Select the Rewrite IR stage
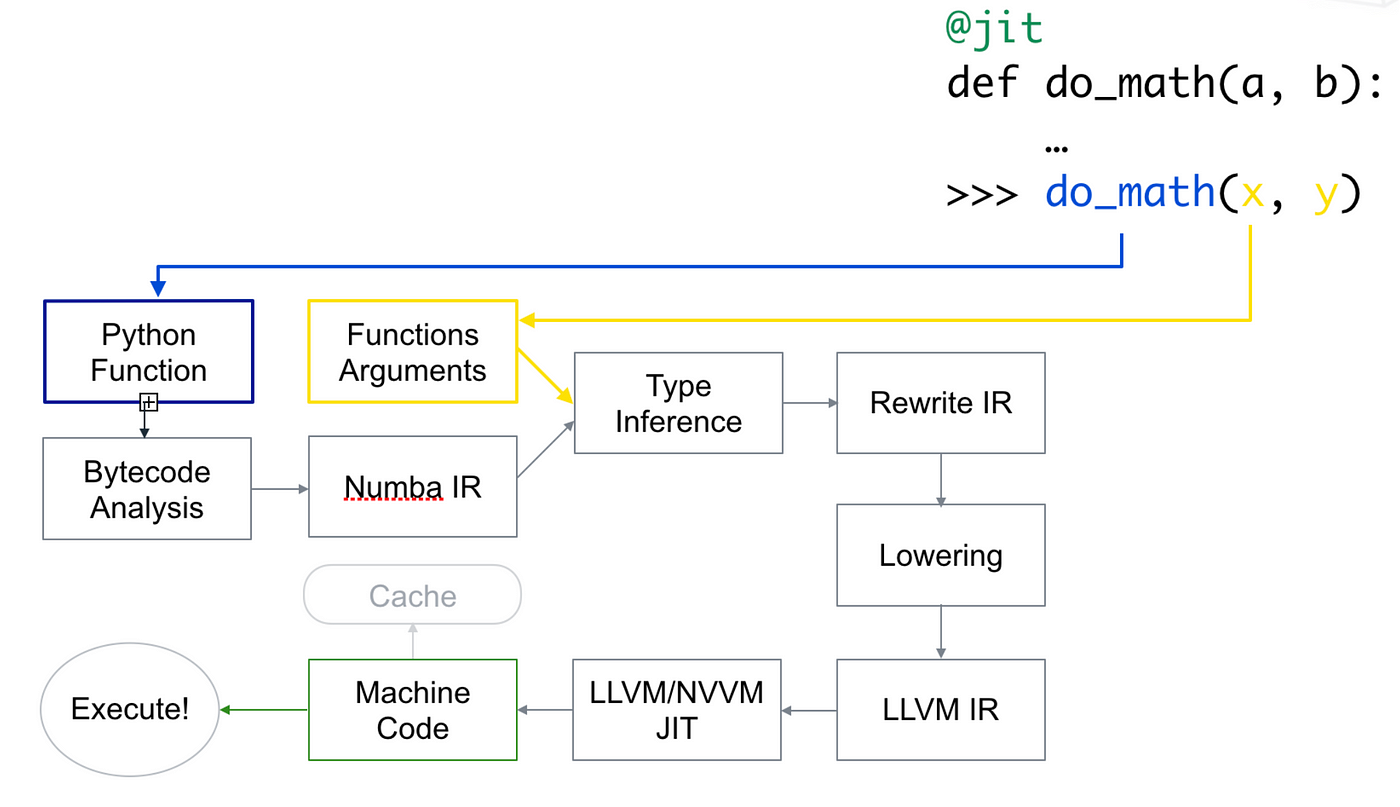This screenshot has height=807, width=1400. click(940, 403)
